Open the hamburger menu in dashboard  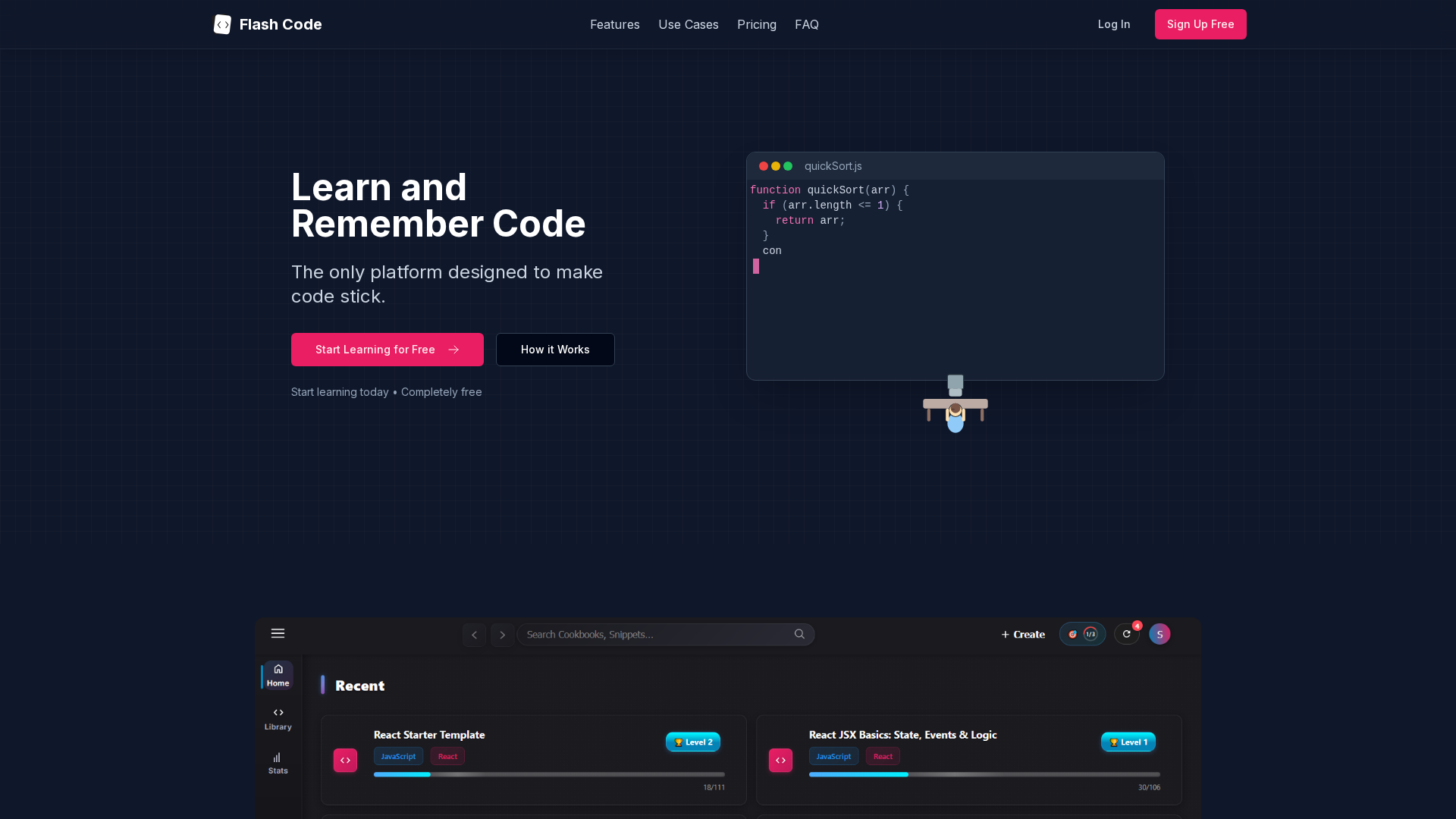pyautogui.click(x=278, y=633)
